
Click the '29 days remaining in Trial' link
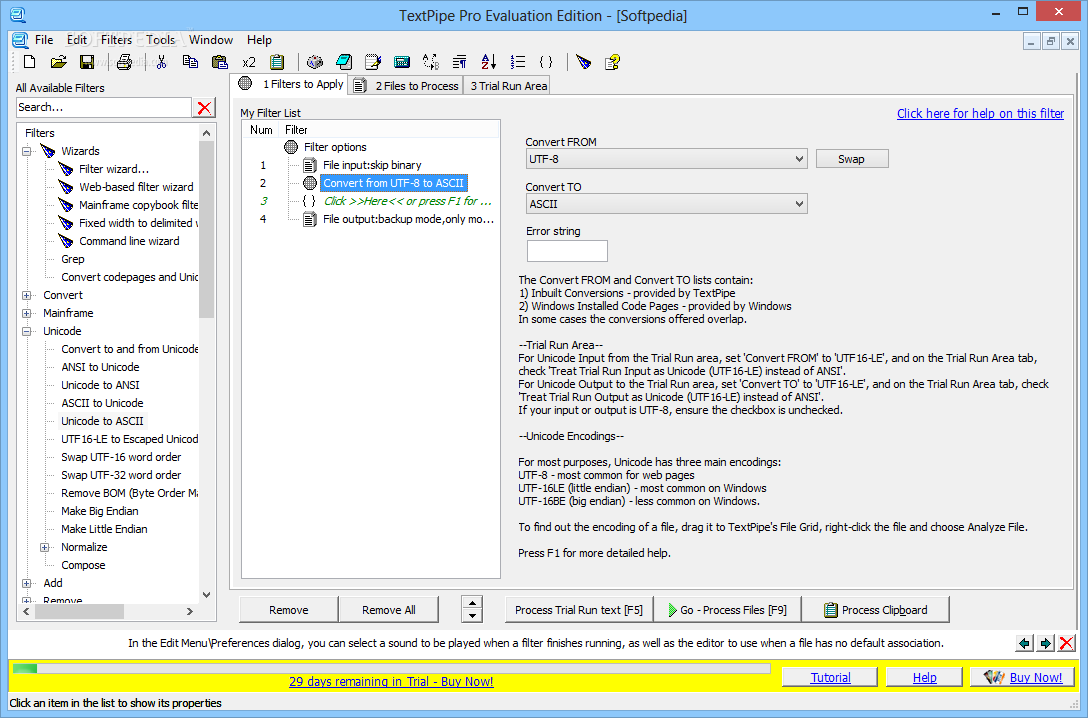click(391, 681)
